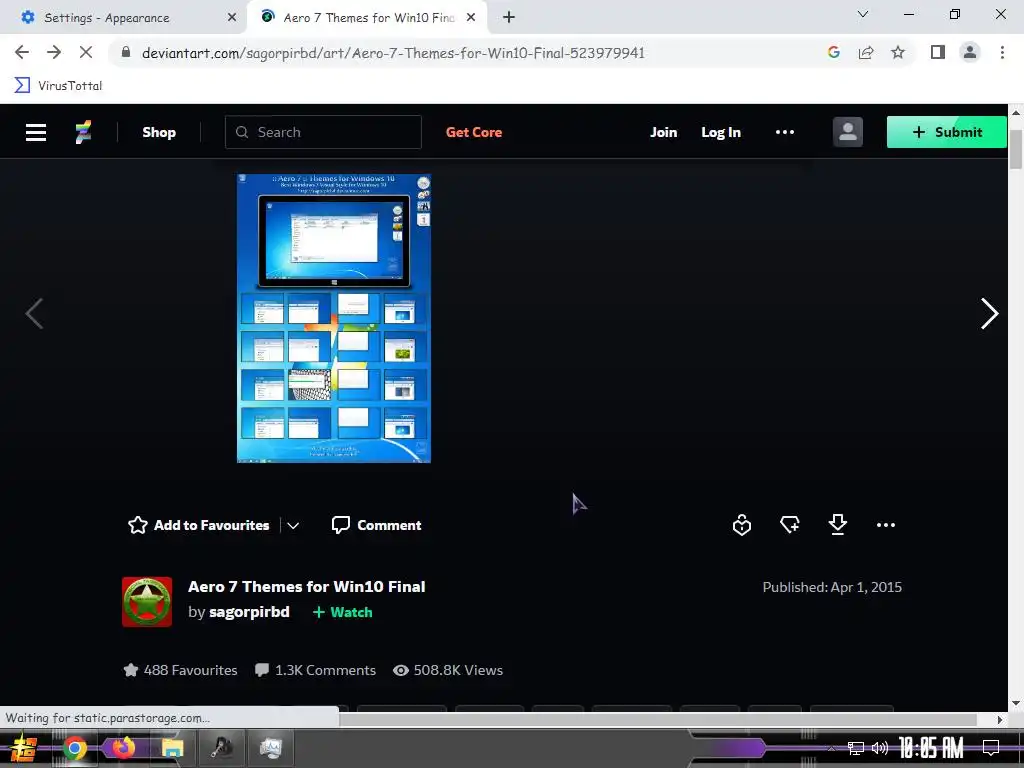The height and width of the screenshot is (768, 1024).
Task: Click the DeviantArt user avatar icon
Action: (x=848, y=132)
